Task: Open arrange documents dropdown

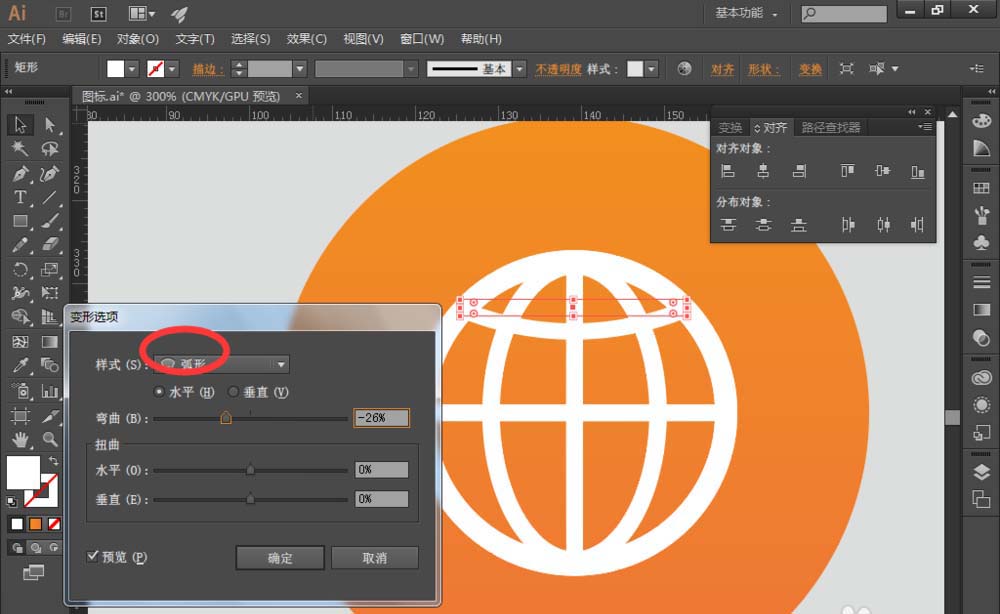Action: tap(142, 13)
